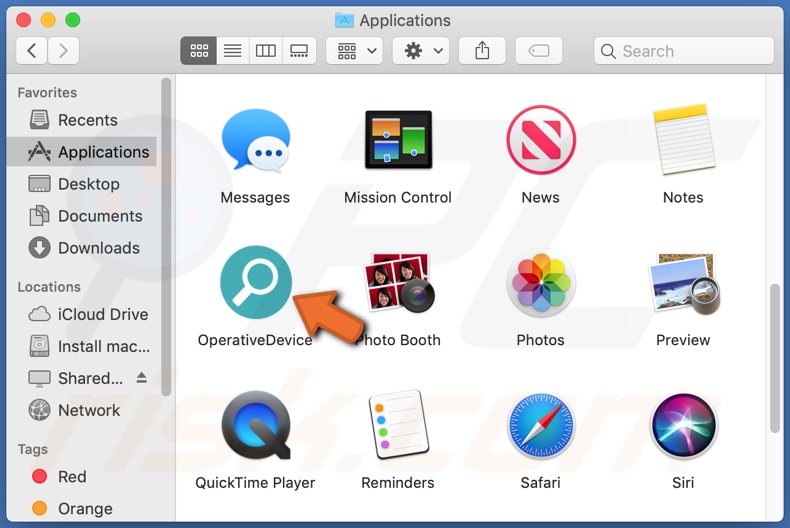Click the Back navigation button

[32, 51]
